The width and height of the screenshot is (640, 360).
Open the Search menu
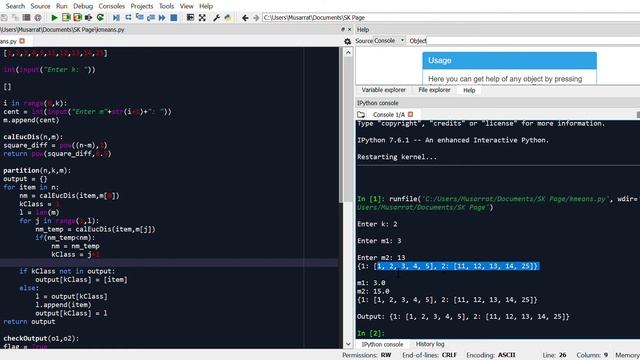pos(15,6)
